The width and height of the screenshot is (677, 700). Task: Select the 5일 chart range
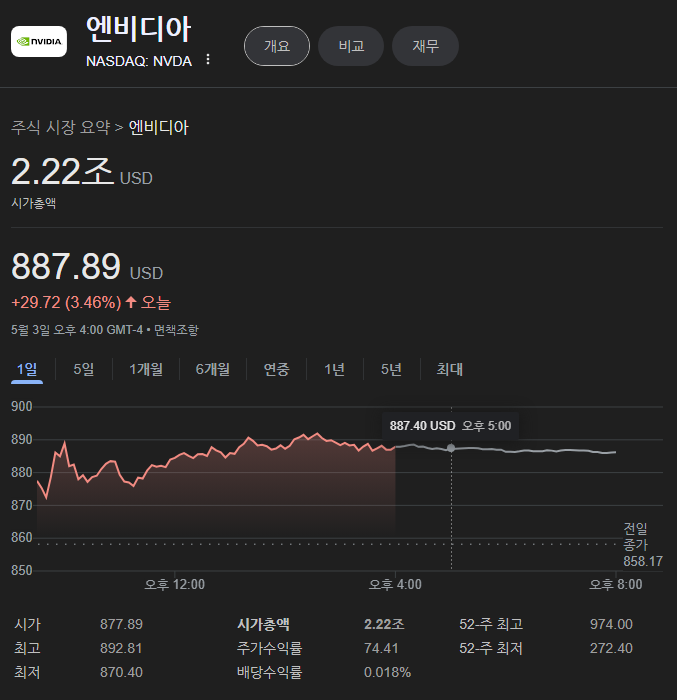click(84, 370)
